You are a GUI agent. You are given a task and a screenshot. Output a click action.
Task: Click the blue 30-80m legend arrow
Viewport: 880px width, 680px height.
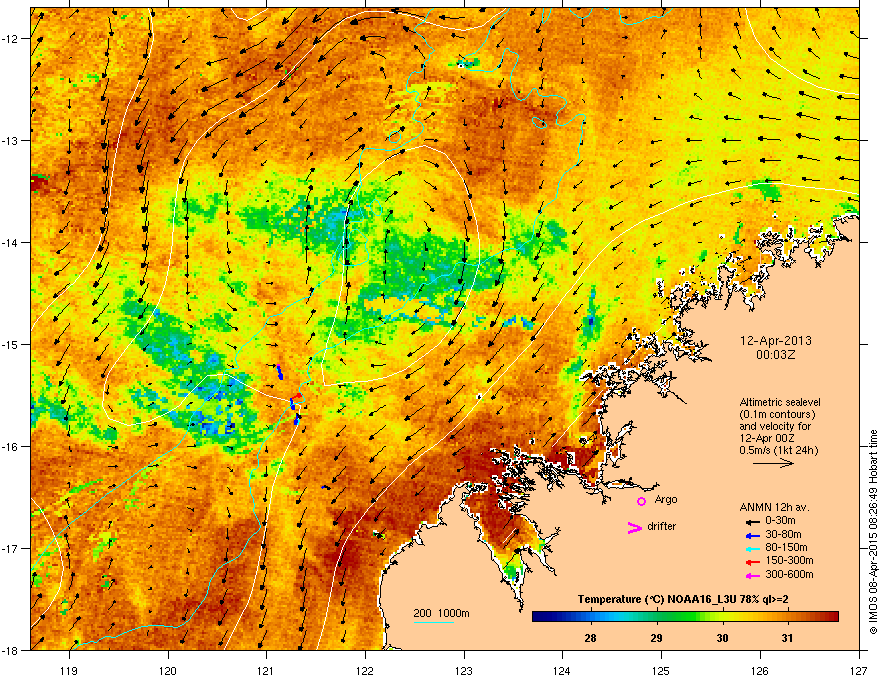pos(752,536)
